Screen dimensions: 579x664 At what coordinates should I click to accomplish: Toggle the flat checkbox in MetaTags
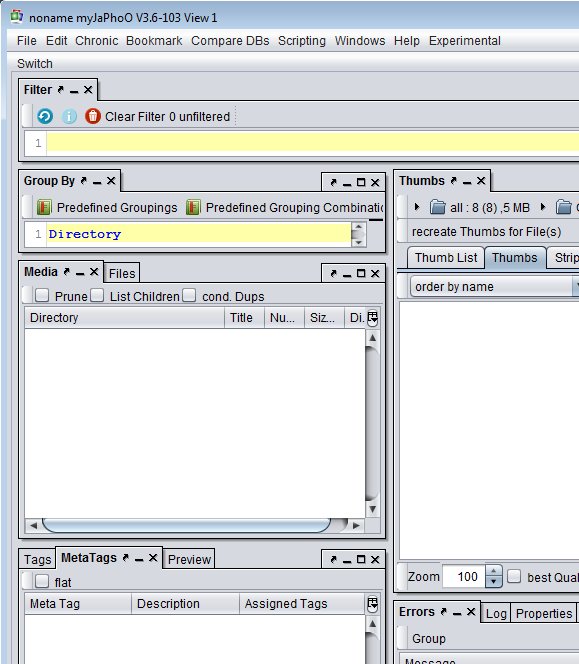point(42,581)
